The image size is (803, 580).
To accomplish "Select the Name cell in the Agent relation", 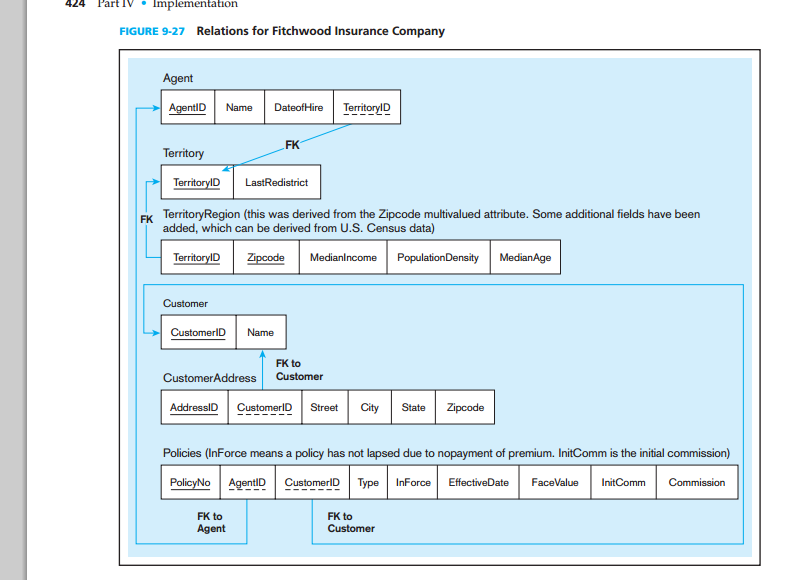I will [240, 107].
